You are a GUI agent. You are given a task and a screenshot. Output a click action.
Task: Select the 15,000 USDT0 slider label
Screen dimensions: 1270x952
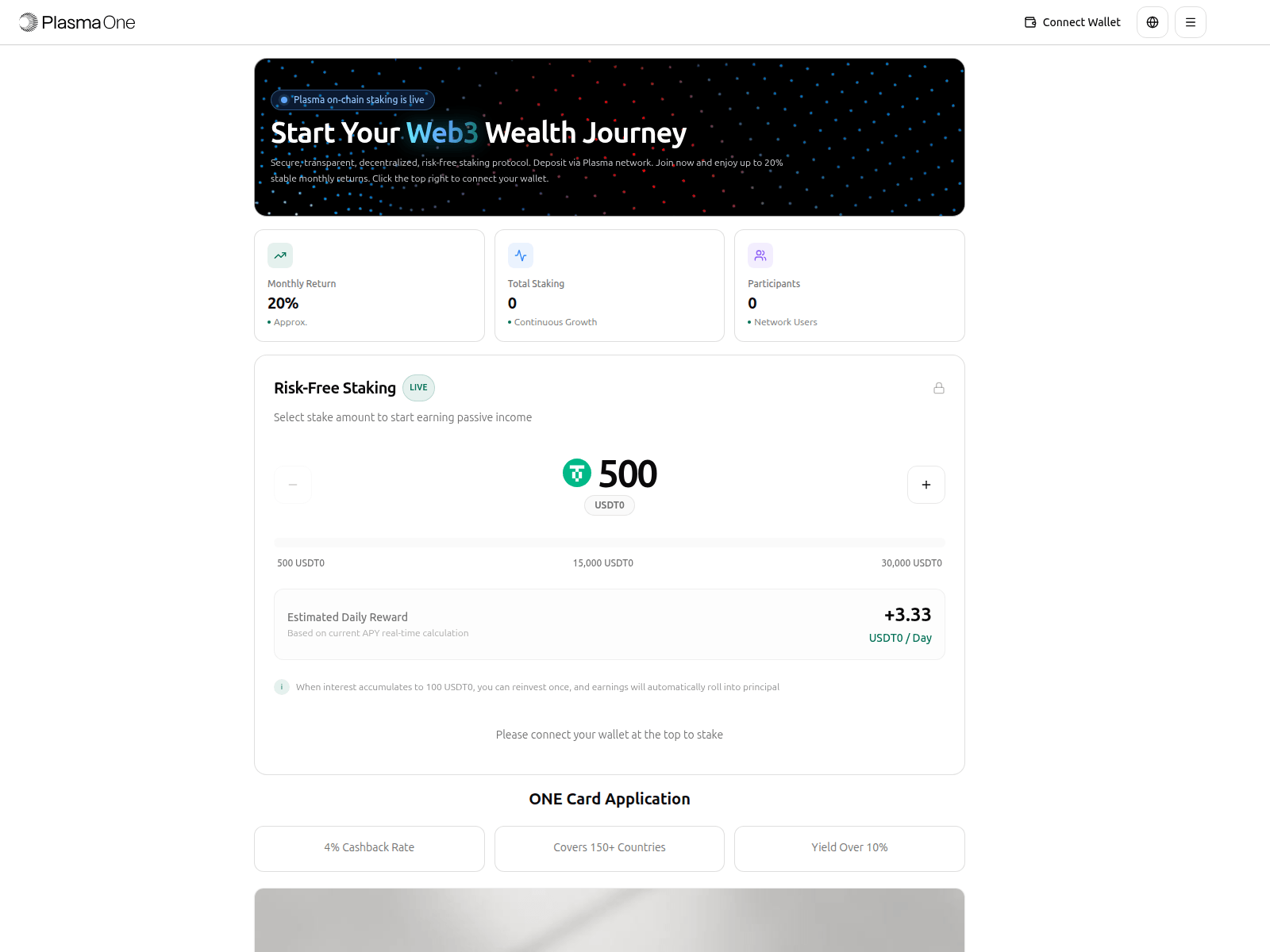[603, 563]
